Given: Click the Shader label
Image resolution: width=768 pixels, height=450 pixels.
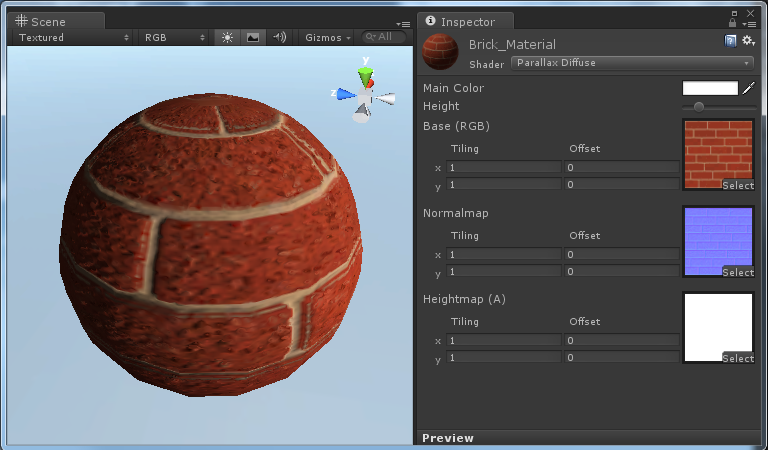Looking at the screenshot, I should click(486, 65).
